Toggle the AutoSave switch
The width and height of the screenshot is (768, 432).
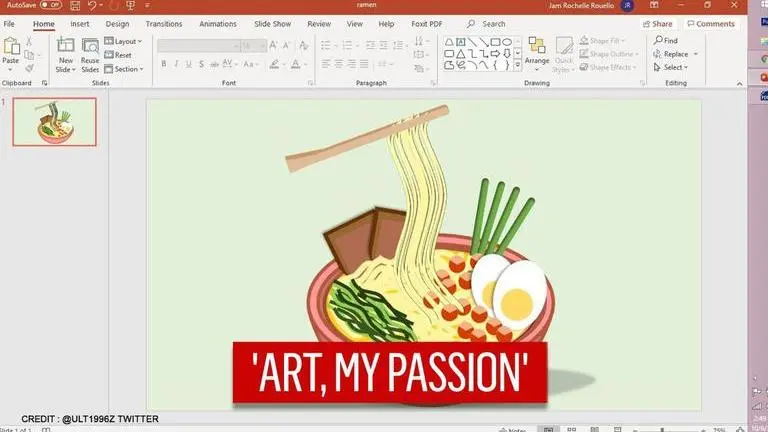click(x=51, y=5)
